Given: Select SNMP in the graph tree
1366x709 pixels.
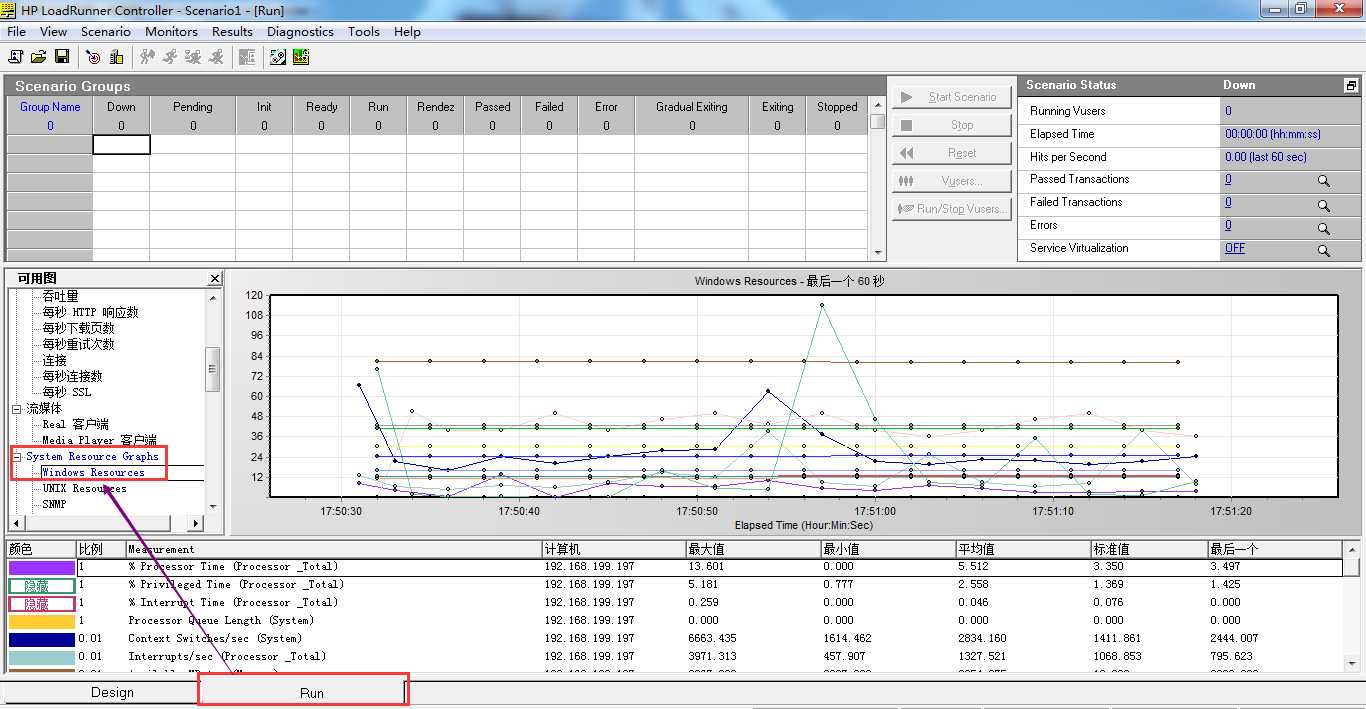Looking at the screenshot, I should [54, 505].
